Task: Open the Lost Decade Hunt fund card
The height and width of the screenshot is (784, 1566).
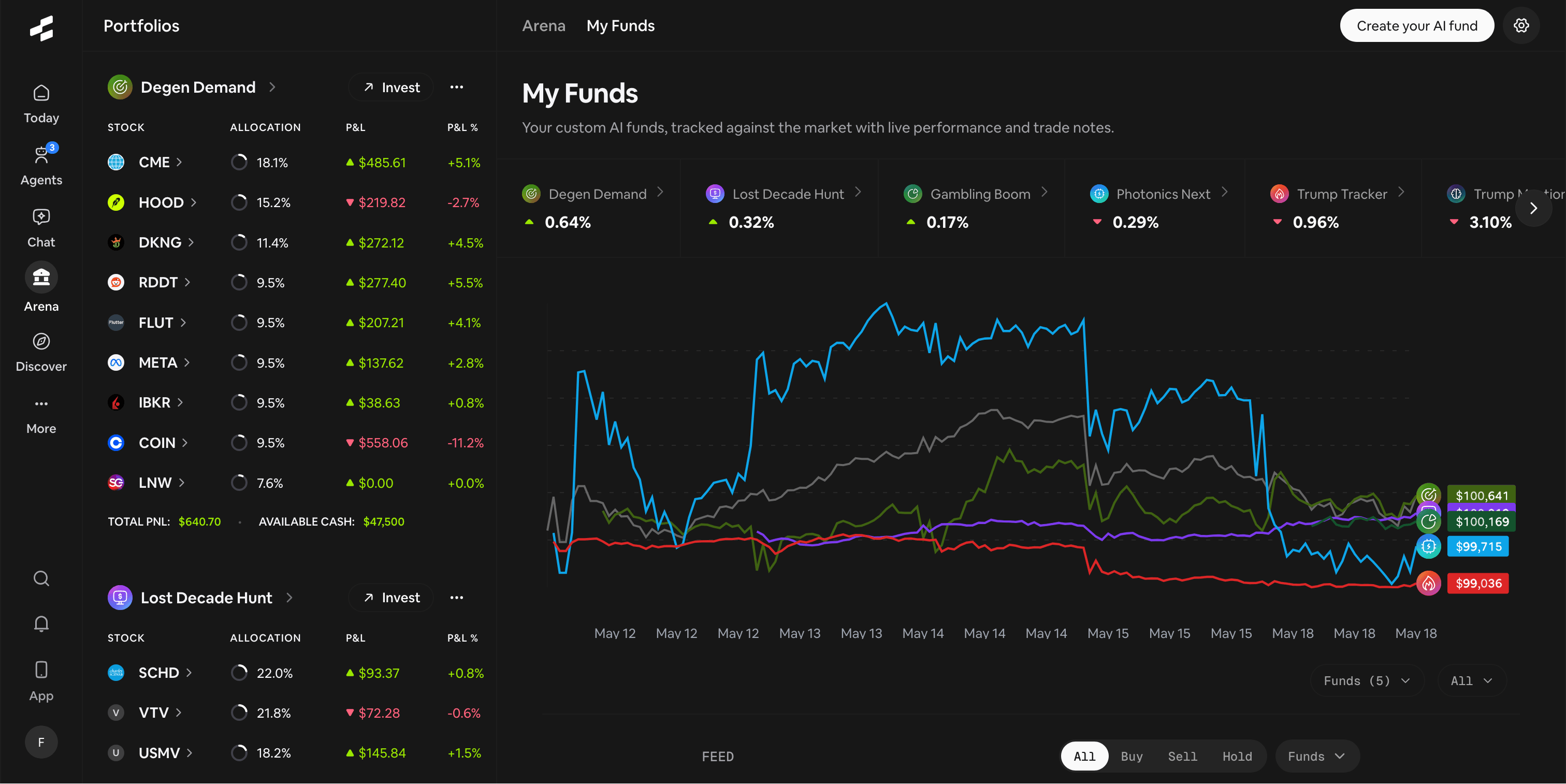Action: (x=779, y=208)
